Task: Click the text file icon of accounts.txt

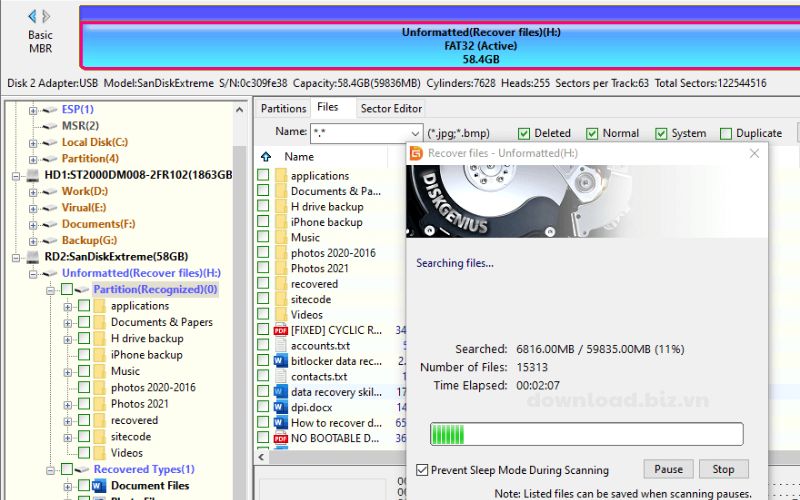Action: pos(282,346)
